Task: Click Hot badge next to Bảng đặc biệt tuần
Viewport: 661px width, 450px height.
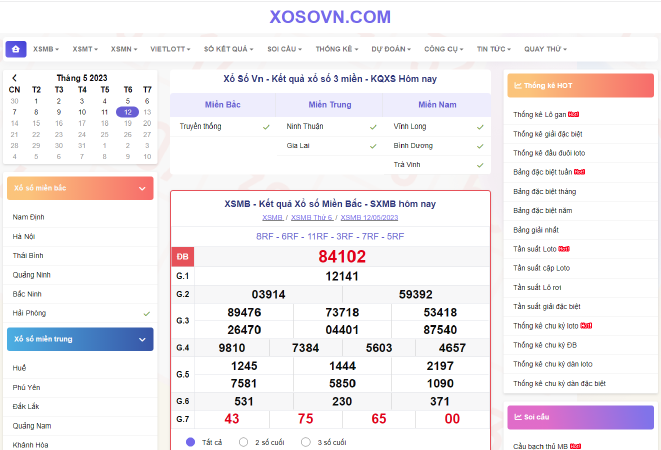Action: coord(579,172)
